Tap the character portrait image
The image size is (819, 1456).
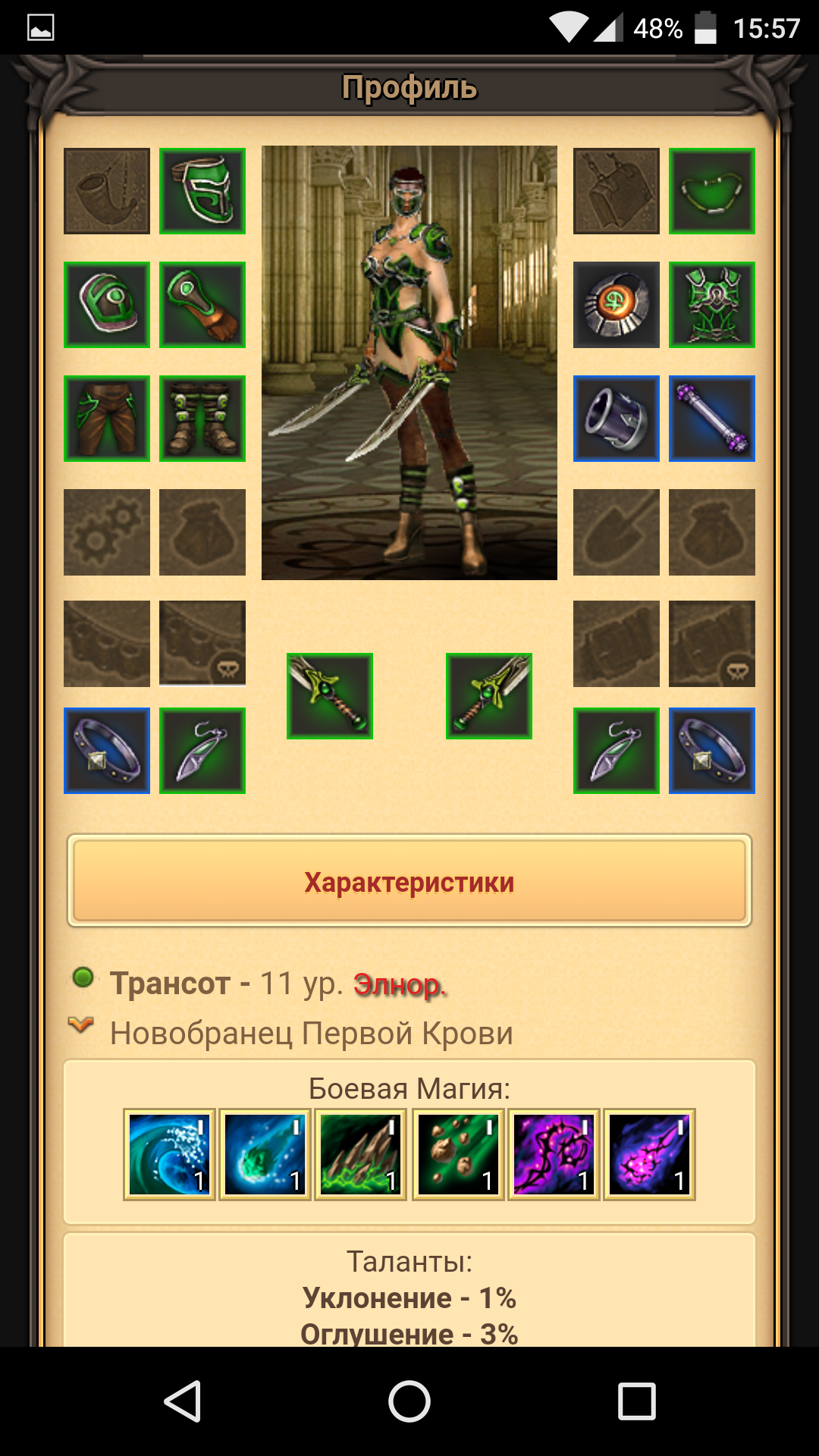tap(409, 362)
